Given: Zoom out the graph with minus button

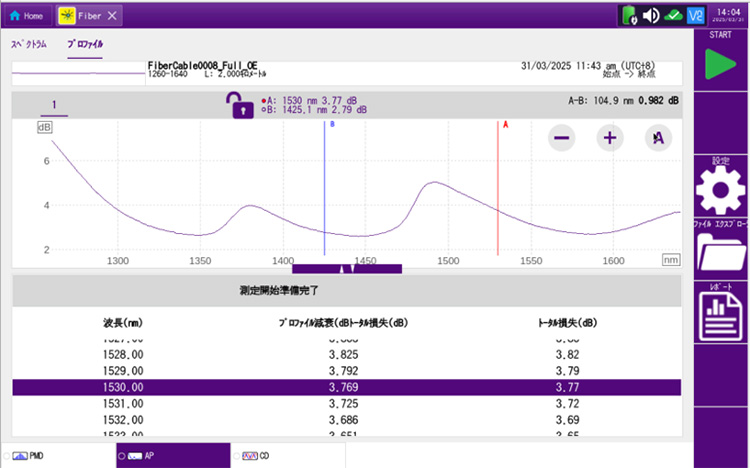Looking at the screenshot, I should pos(562,139).
